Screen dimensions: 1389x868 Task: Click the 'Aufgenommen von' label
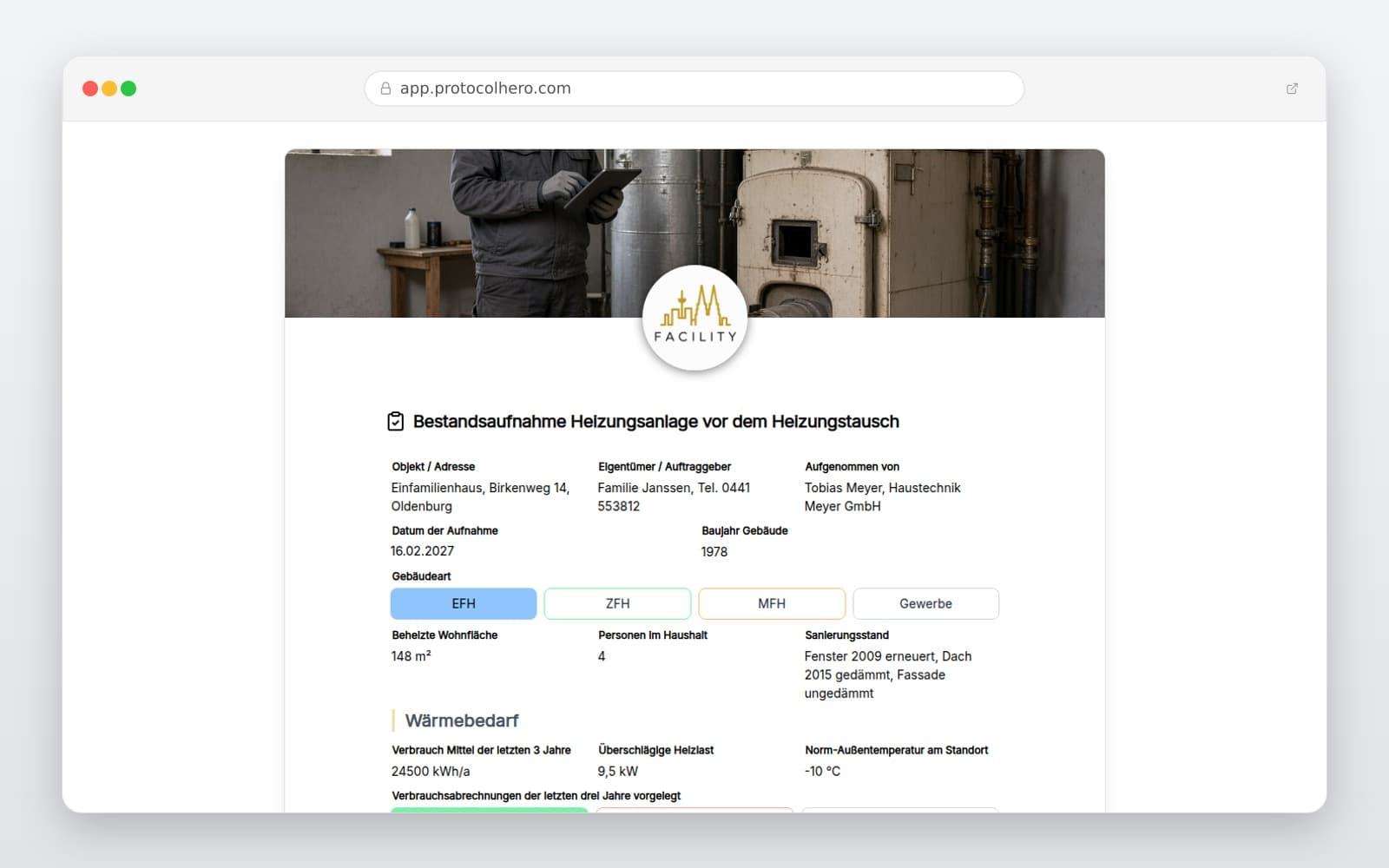[x=852, y=467]
